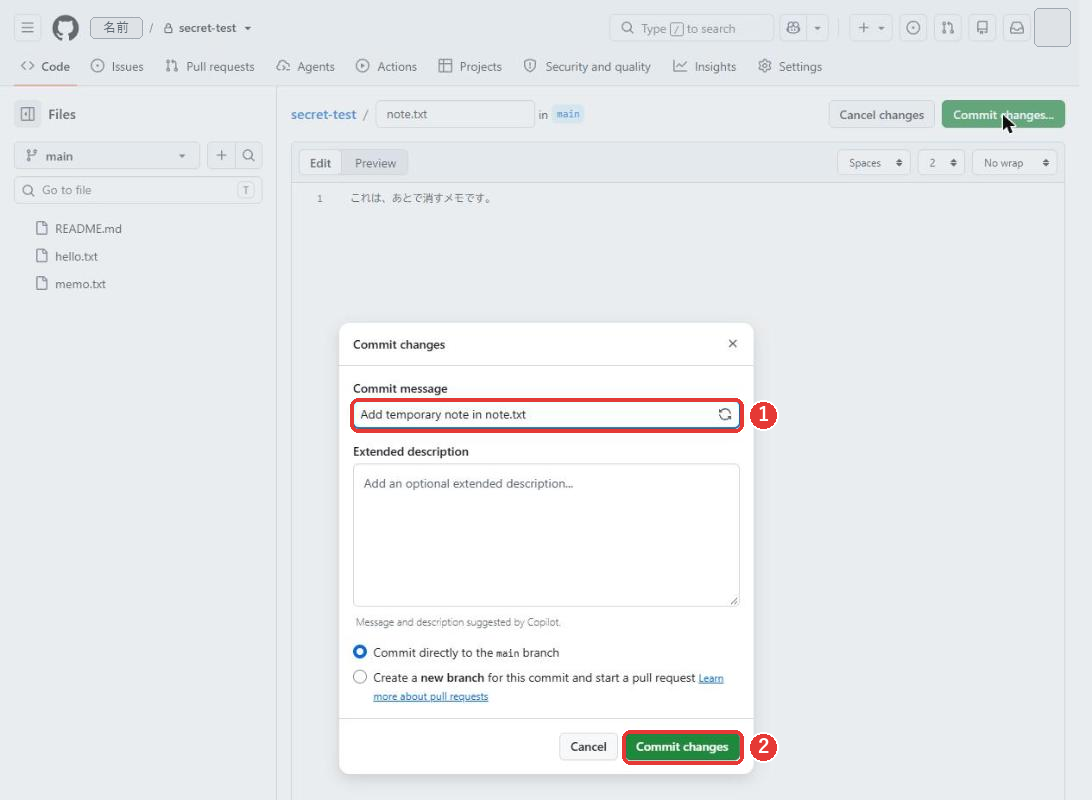
Task: Click the extended description textarea
Action: point(546,535)
